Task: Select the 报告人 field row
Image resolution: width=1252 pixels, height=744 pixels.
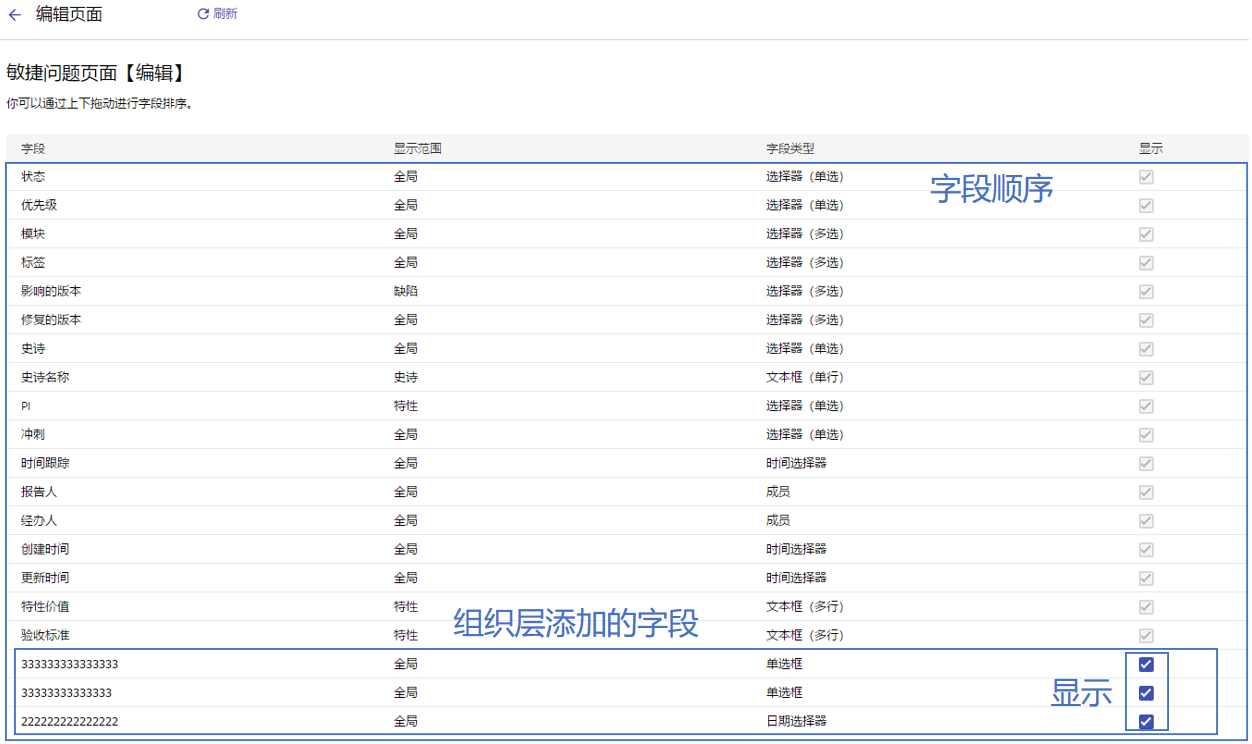Action: pos(39,492)
